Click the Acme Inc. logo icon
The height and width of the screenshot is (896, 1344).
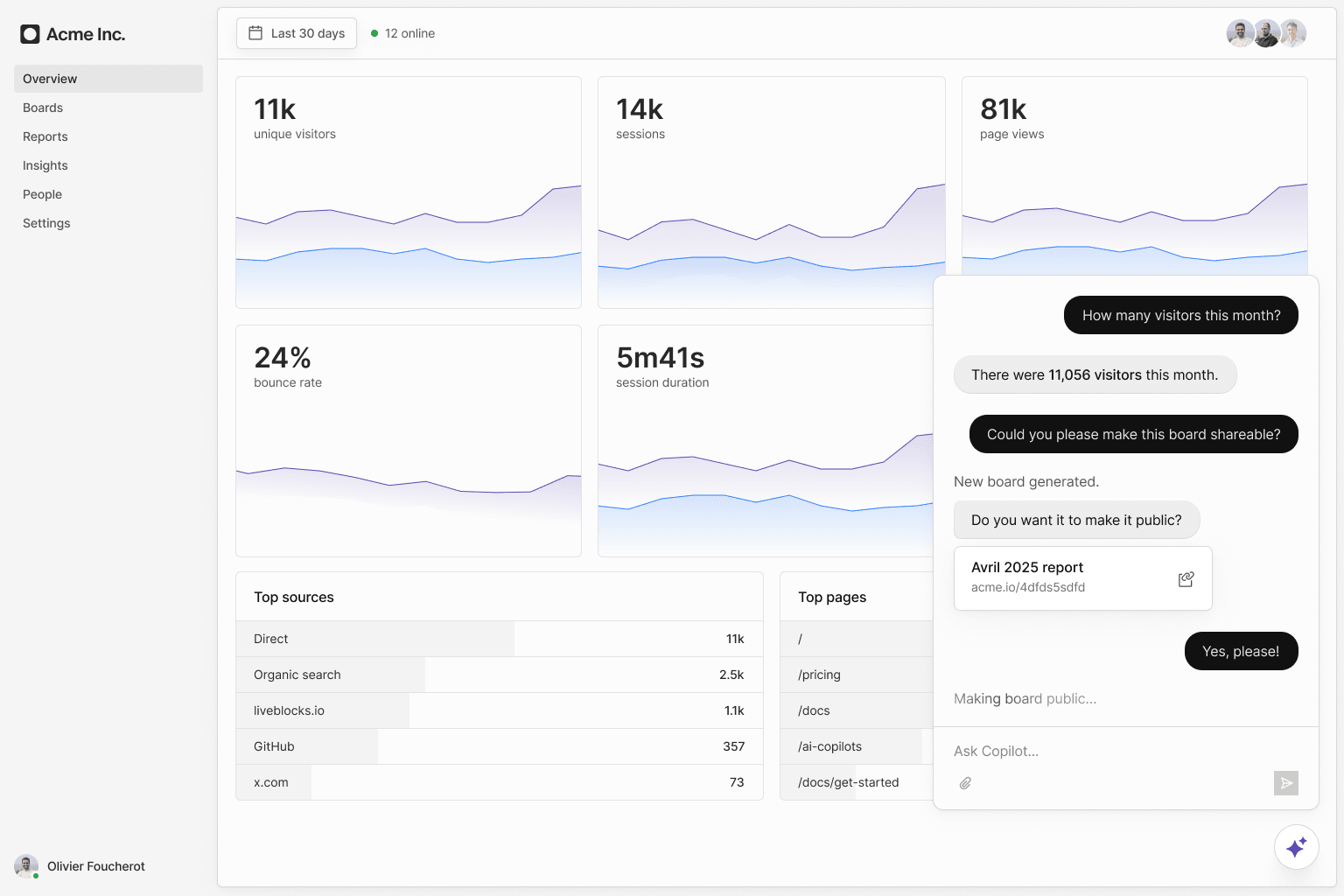pos(31,34)
